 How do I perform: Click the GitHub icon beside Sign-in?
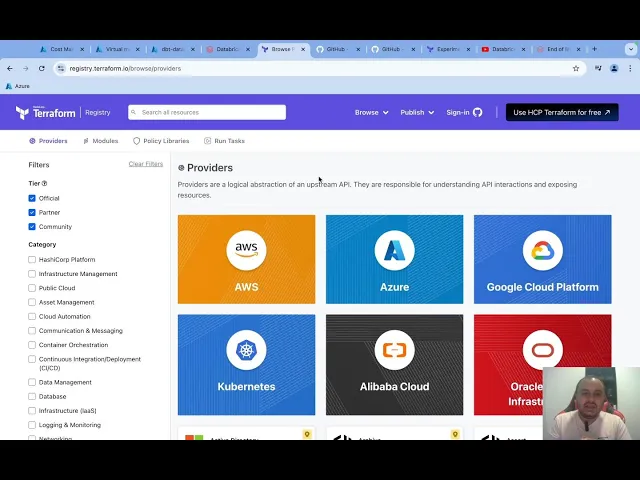coord(478,112)
